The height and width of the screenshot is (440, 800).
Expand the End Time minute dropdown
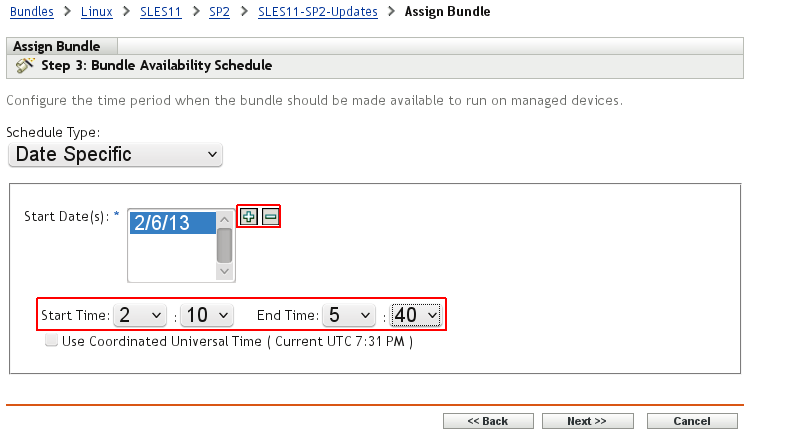[416, 315]
